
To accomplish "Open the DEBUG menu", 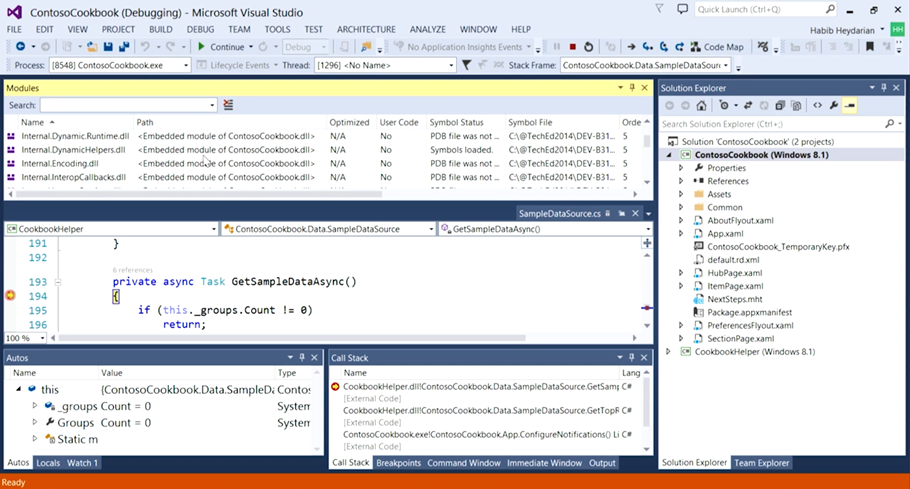I will click(200, 29).
